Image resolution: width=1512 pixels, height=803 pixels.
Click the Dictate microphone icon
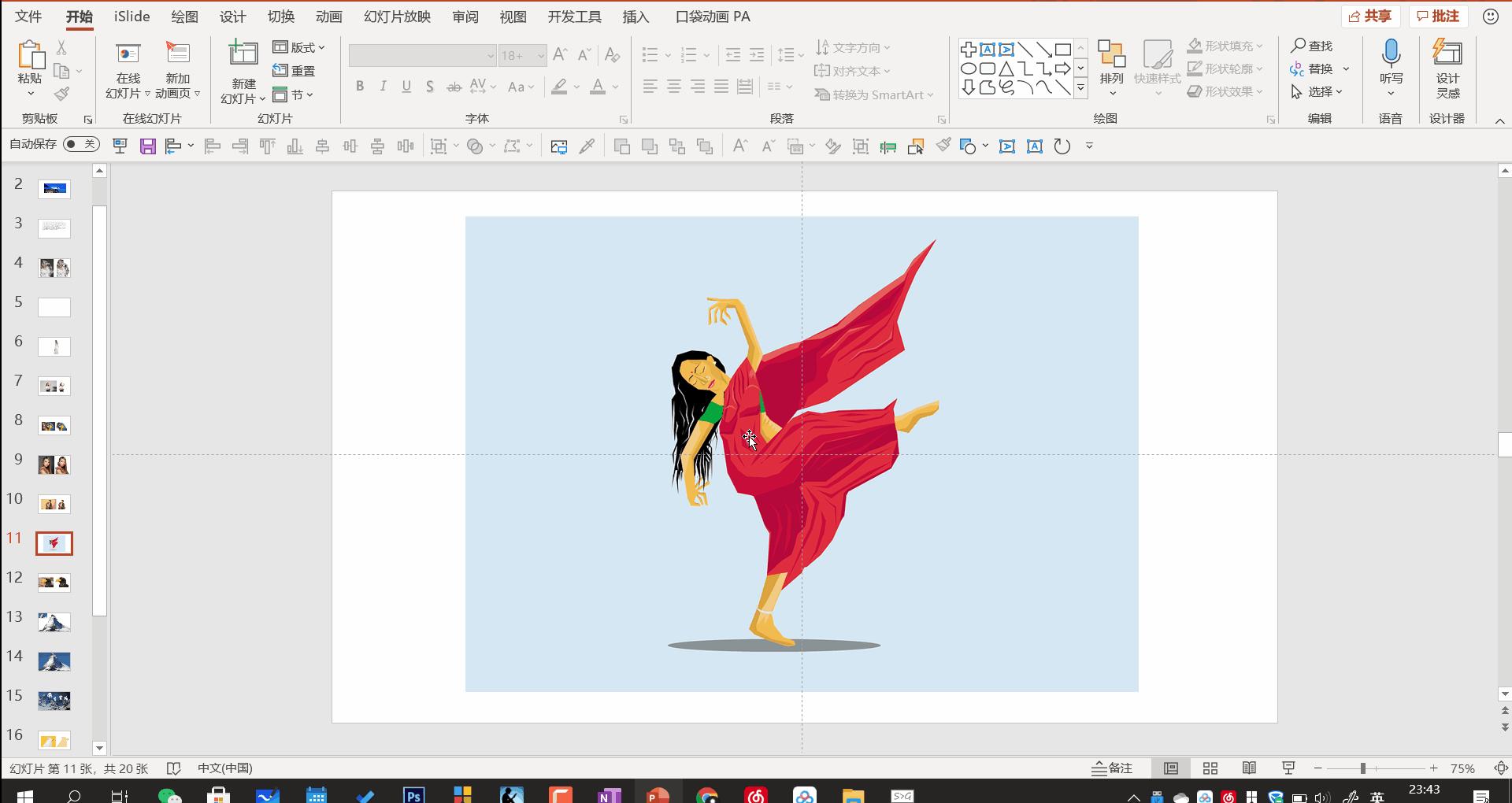click(x=1391, y=54)
